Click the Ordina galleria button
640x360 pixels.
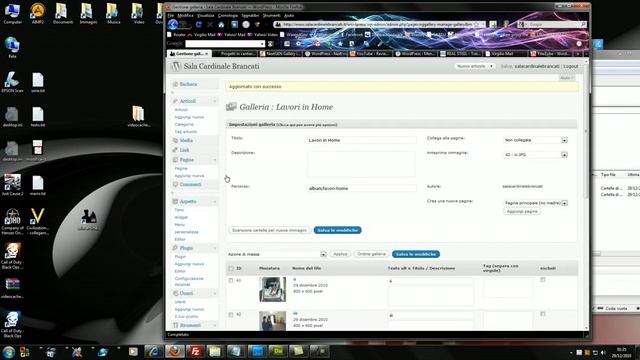371,254
